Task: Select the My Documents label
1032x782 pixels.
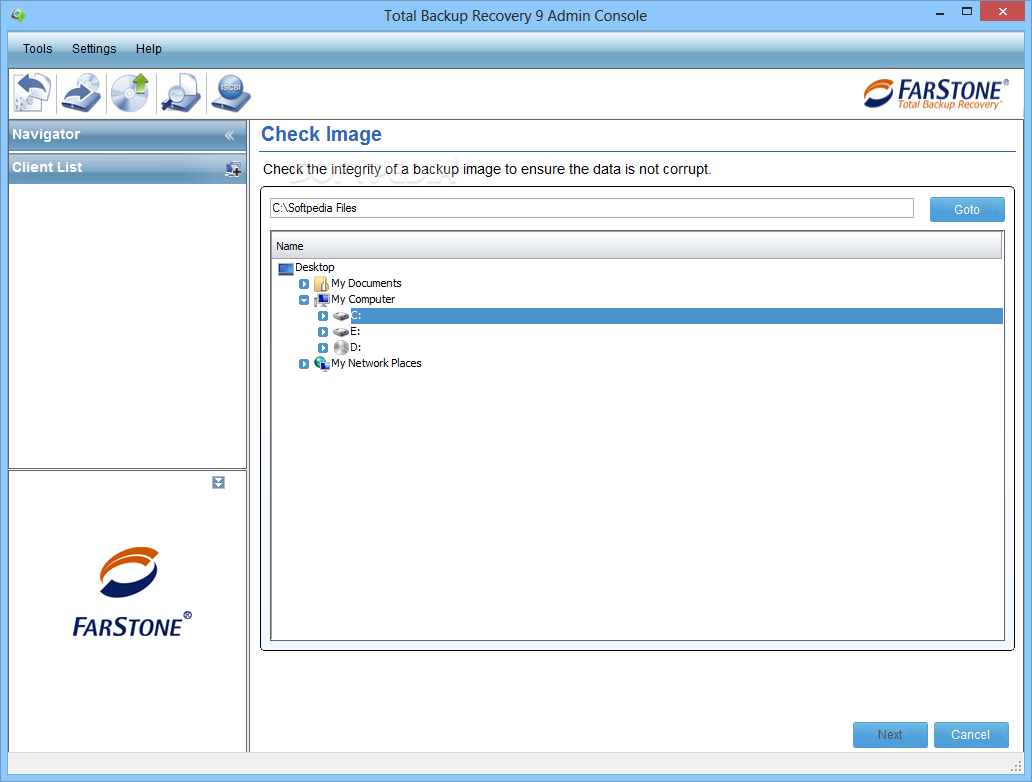Action: (366, 283)
